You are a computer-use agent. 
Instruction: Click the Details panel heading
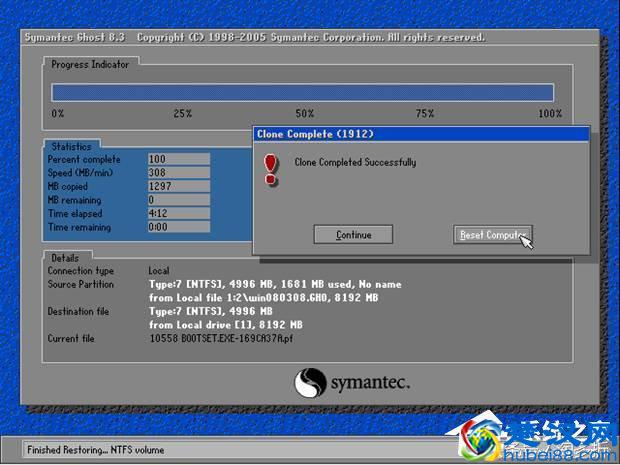pos(65,258)
